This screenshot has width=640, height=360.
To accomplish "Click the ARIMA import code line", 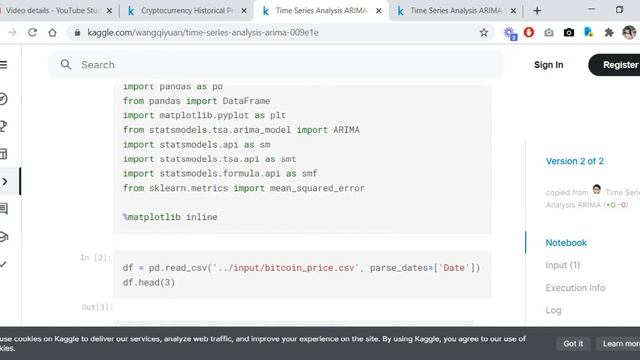I will pos(241,130).
